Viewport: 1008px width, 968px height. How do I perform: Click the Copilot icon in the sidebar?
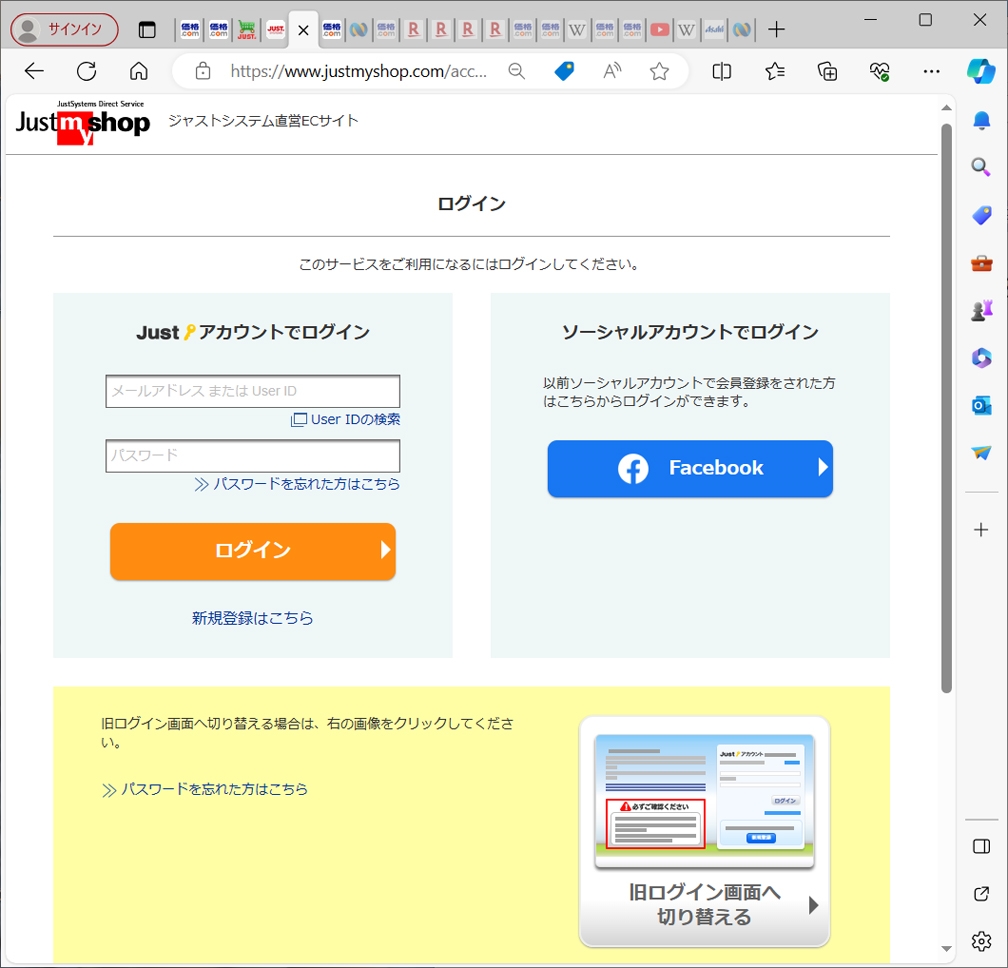[x=981, y=71]
